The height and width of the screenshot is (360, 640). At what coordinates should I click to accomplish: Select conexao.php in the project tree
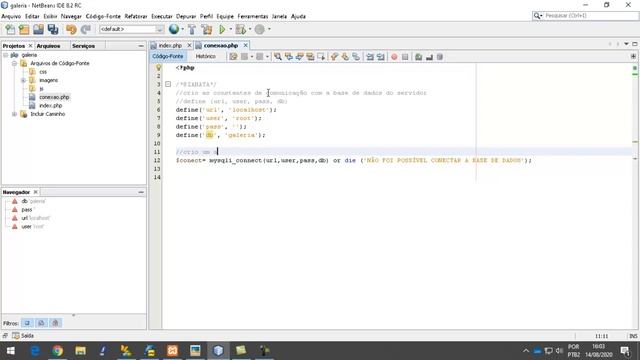(x=54, y=97)
